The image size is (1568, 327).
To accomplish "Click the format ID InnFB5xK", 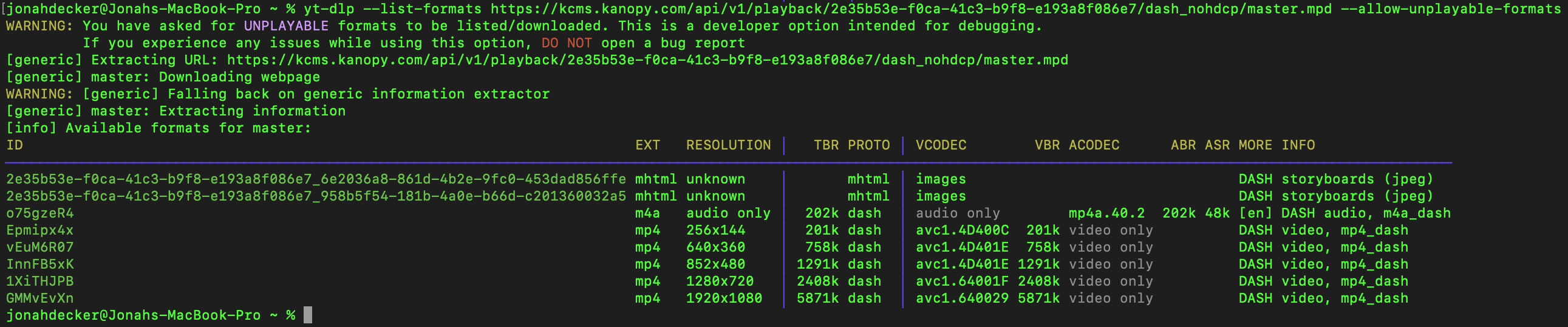I will tap(40, 264).
